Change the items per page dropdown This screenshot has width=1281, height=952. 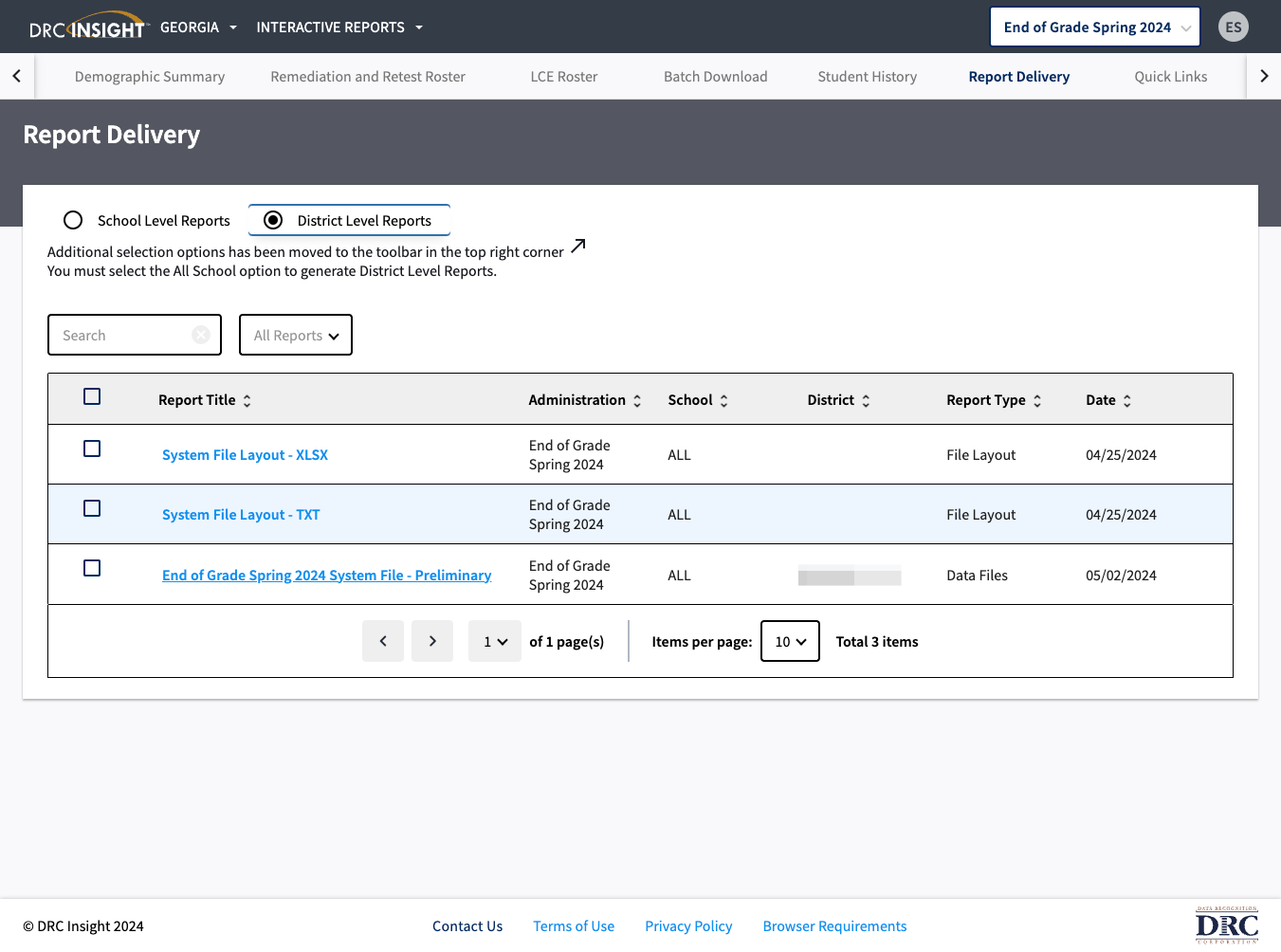click(x=790, y=641)
